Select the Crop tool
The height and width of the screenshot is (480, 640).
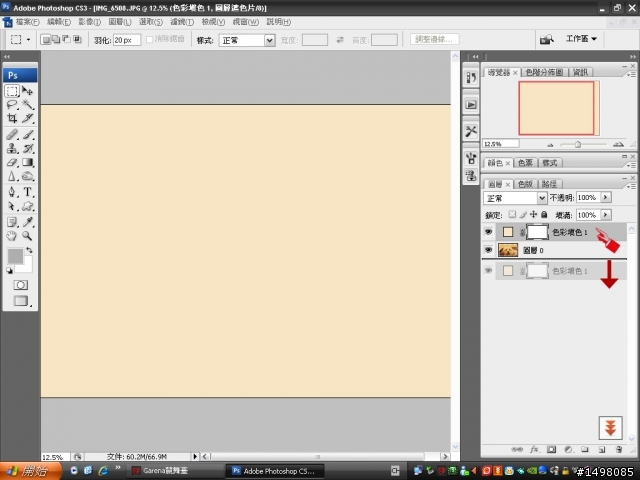coord(12,118)
